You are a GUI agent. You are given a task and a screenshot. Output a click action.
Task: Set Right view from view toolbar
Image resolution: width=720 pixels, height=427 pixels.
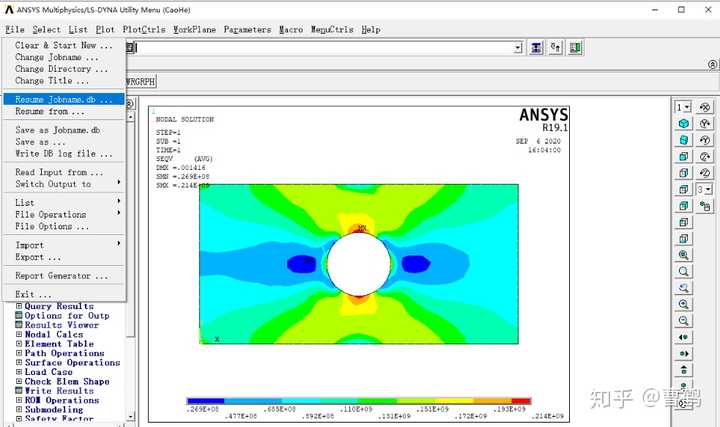pyautogui.click(x=683, y=173)
